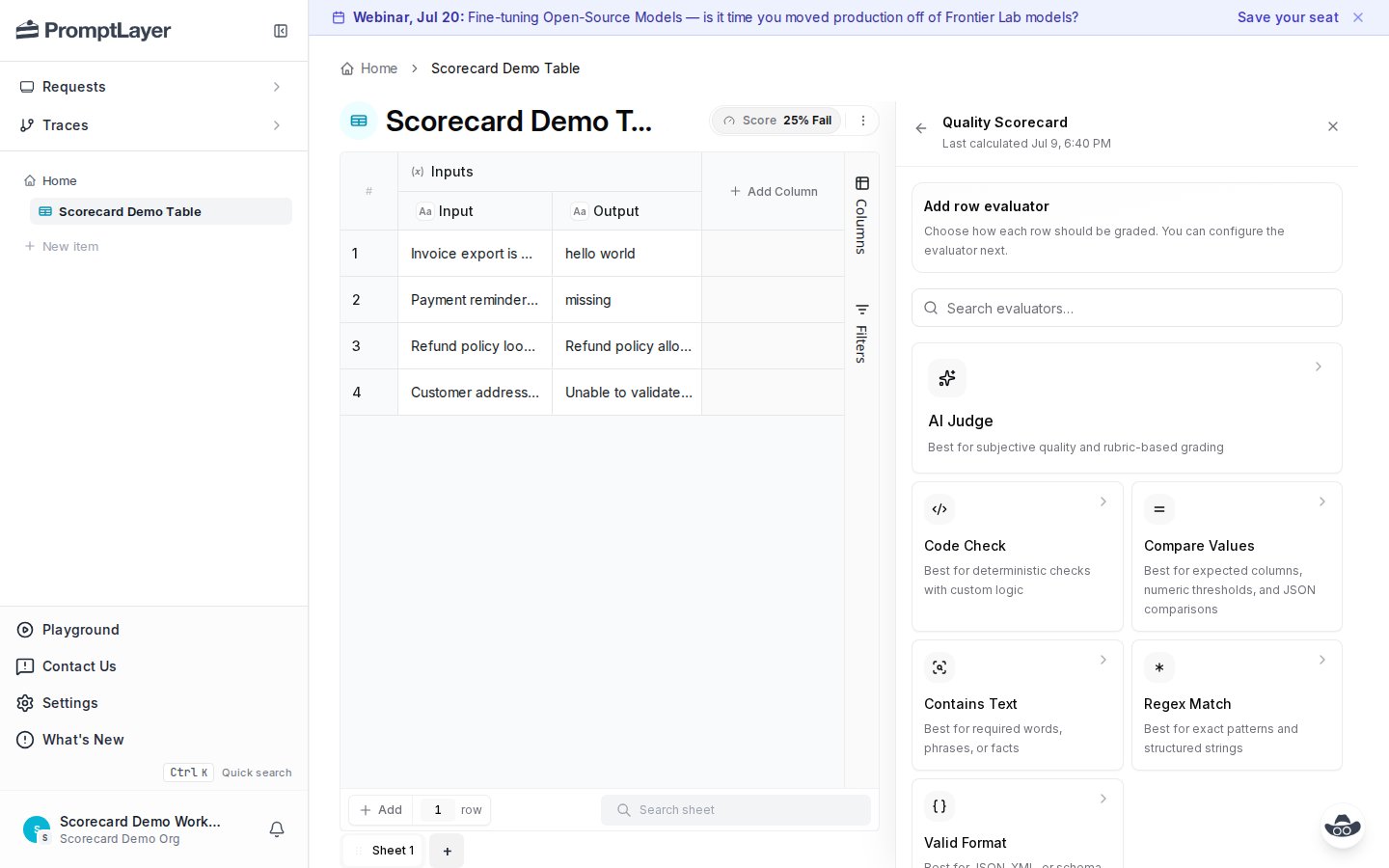
Task: Click the table icon beside the title
Action: click(359, 121)
